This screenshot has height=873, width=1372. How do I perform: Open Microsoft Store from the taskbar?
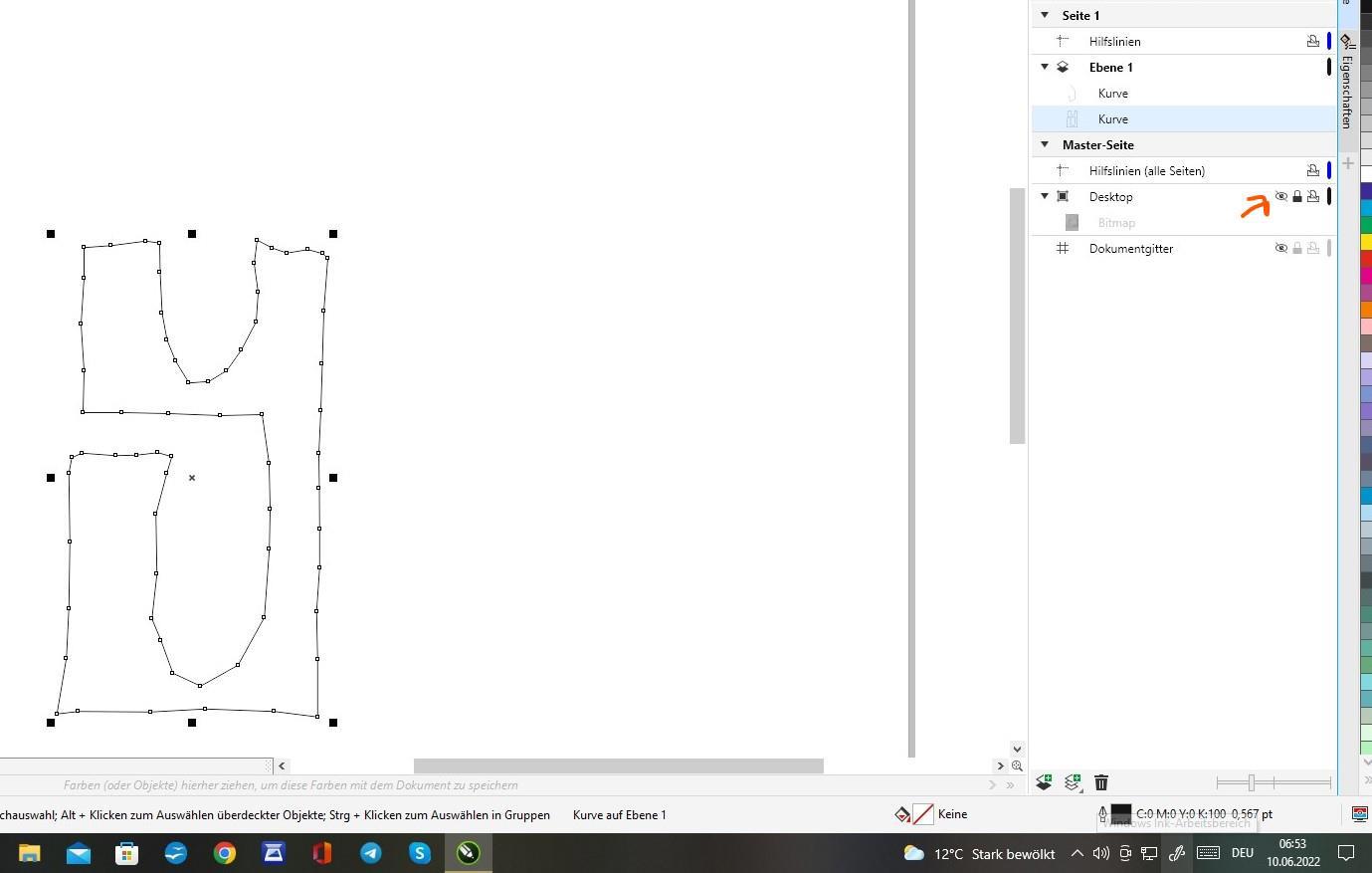(127, 853)
